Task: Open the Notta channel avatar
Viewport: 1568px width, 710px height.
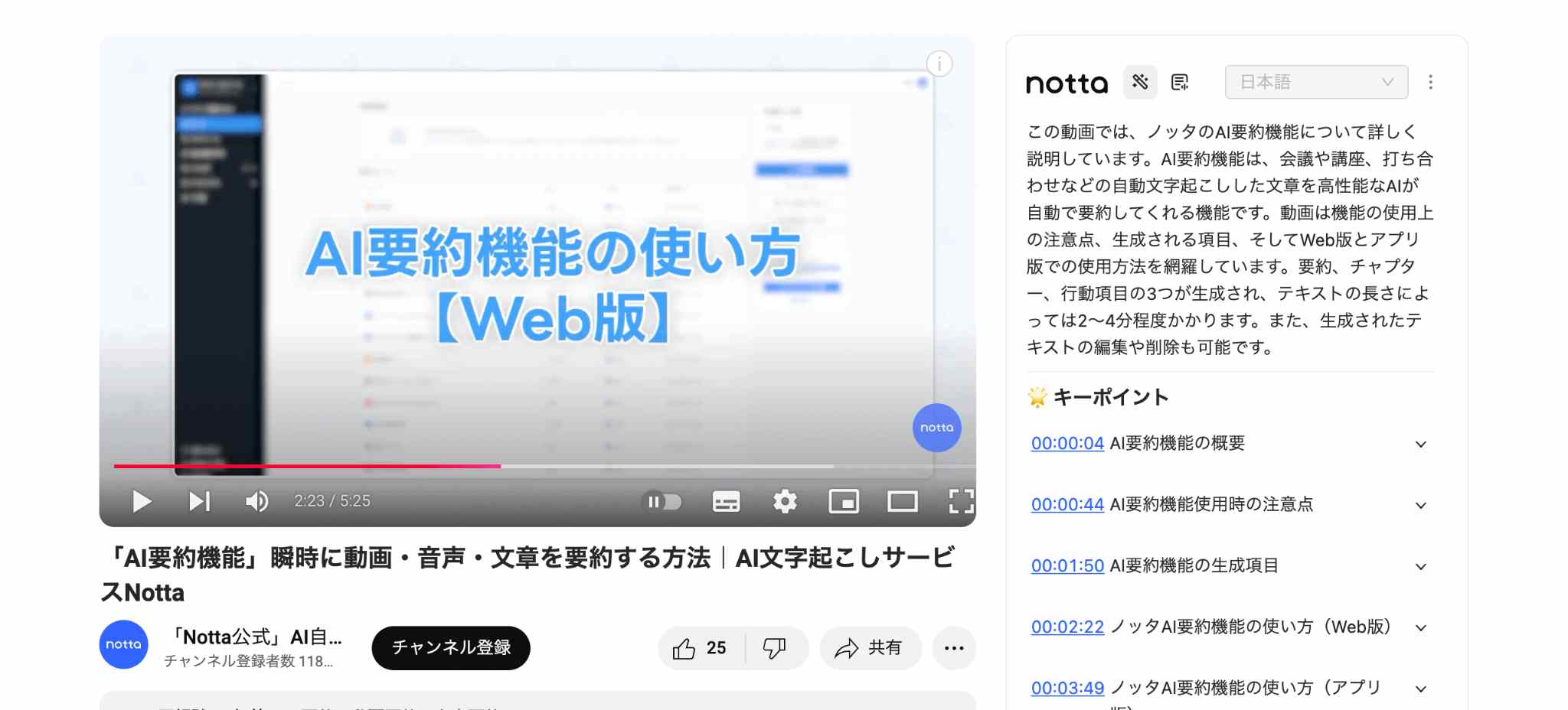Action: (x=123, y=644)
